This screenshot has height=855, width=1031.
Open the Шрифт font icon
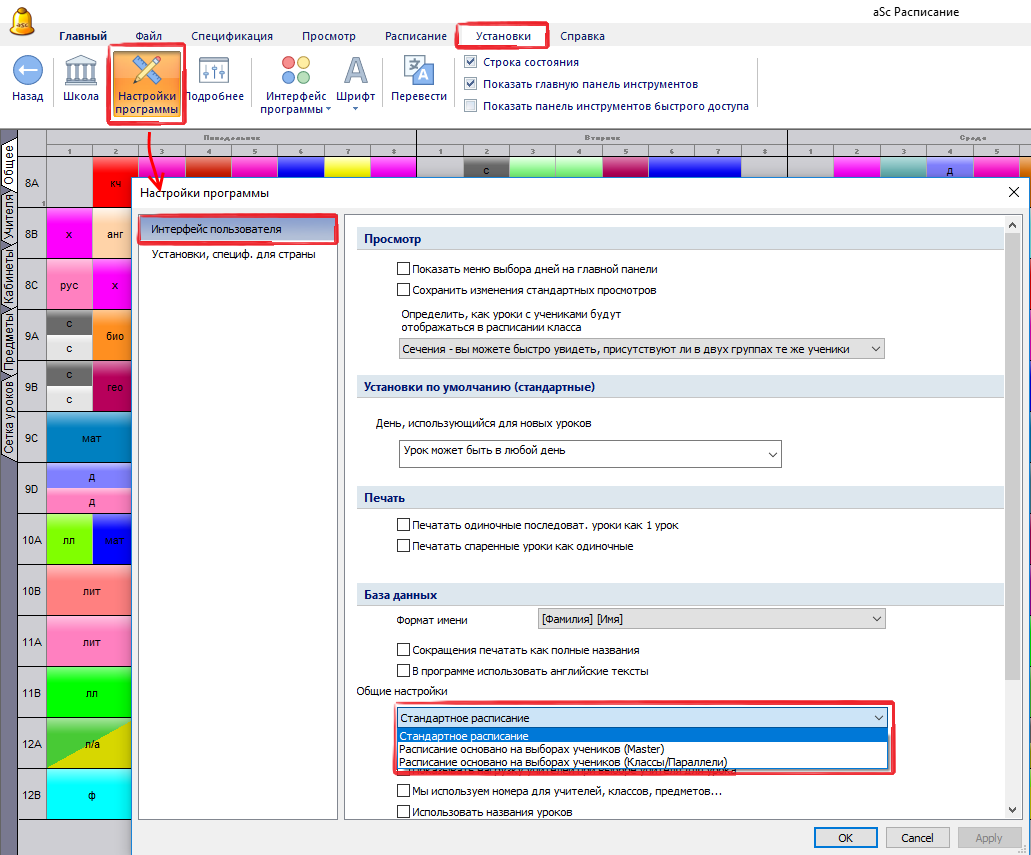tap(355, 72)
